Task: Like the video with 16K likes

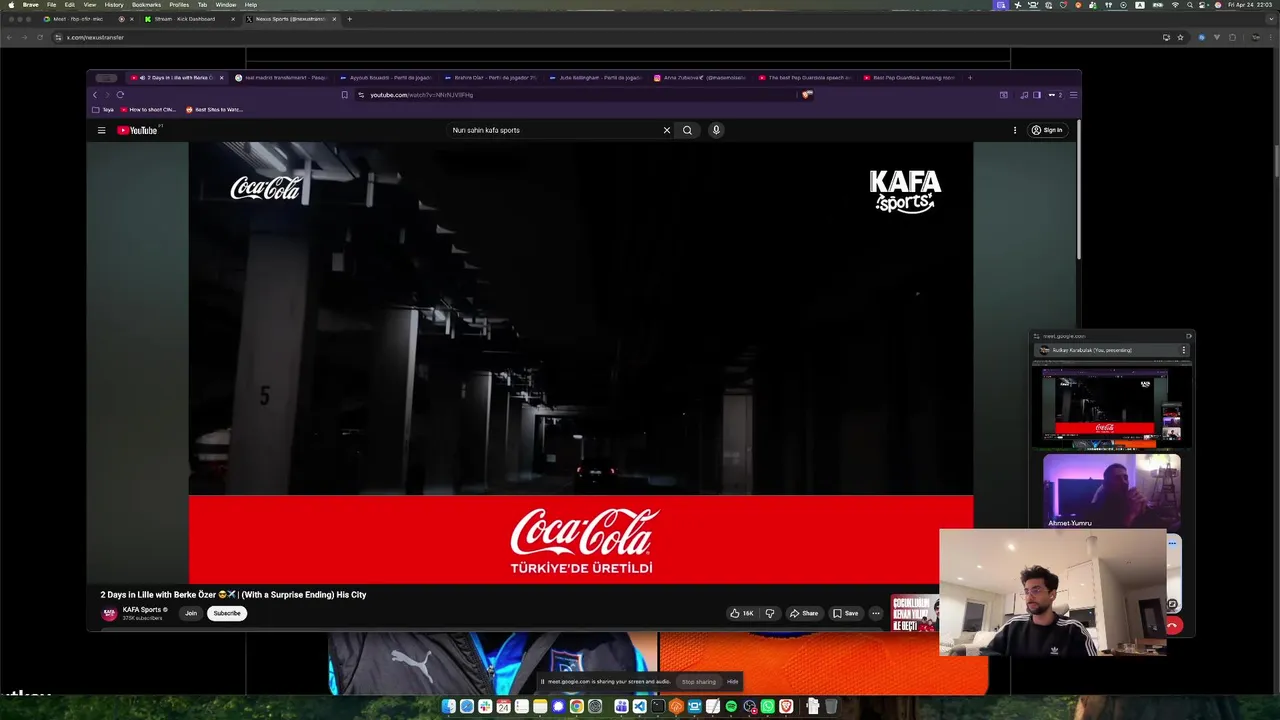Action: point(742,613)
